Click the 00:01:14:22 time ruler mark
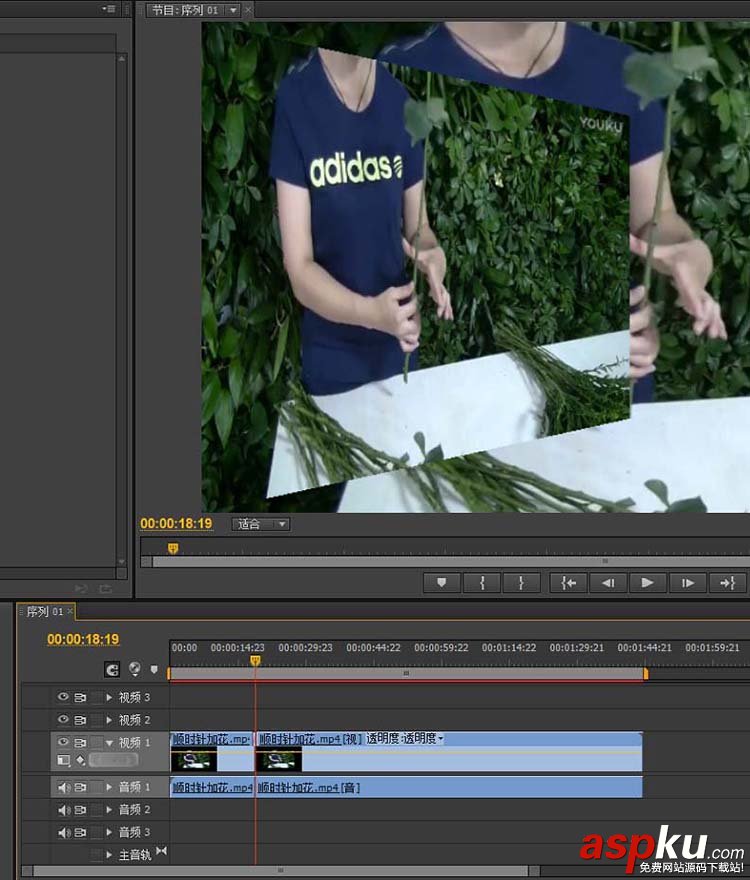The height and width of the screenshot is (880, 750). 509,648
